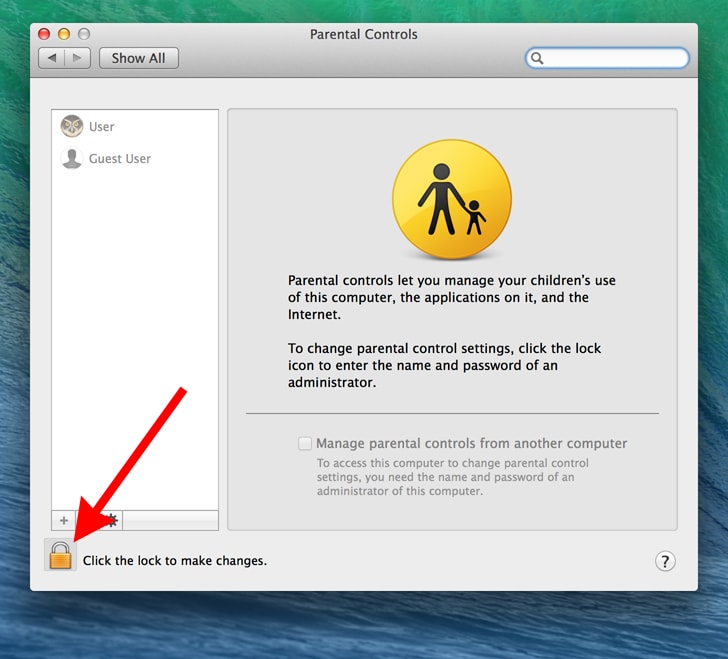728x659 pixels.
Task: Go back with the left arrow button
Action: [52, 58]
